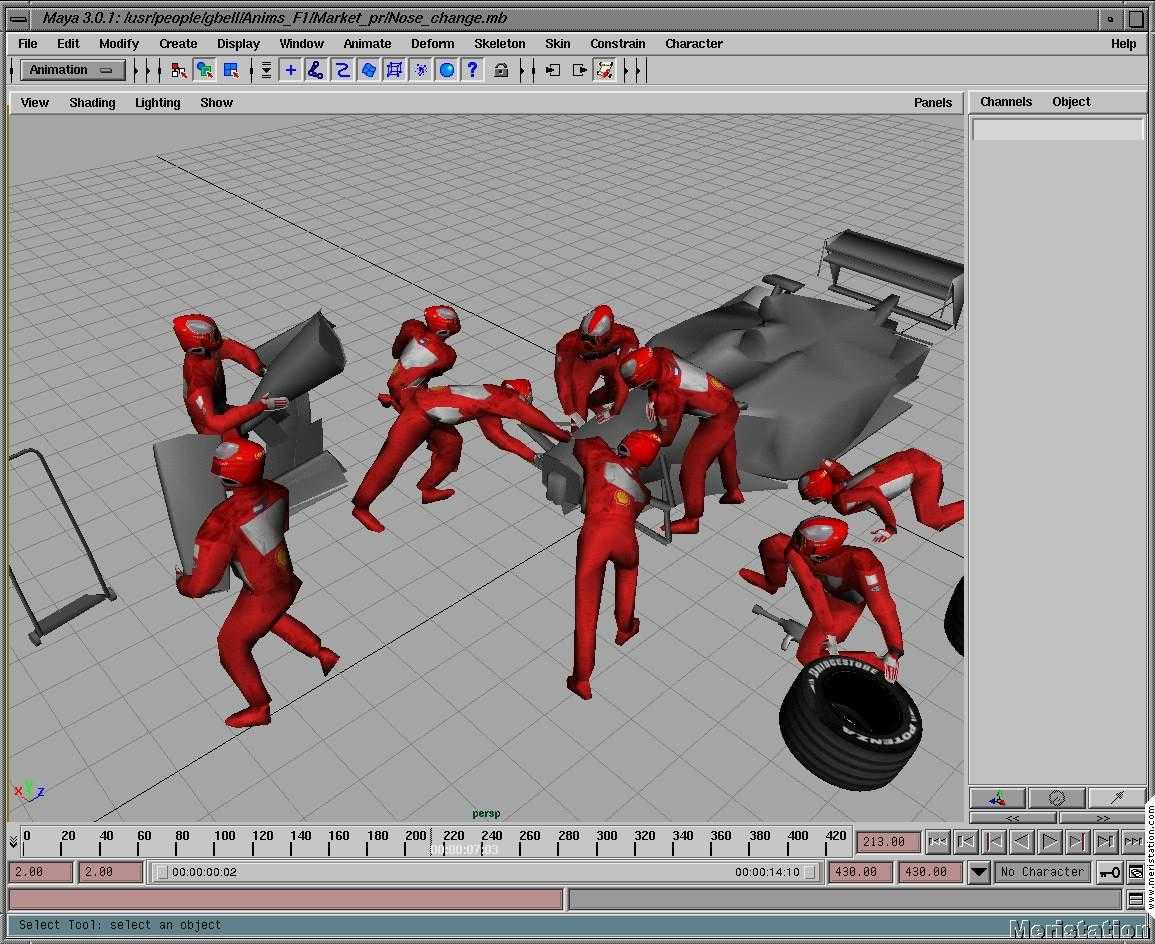Click the inputs to selected object icon
The width and height of the screenshot is (1155, 944).
552,70
